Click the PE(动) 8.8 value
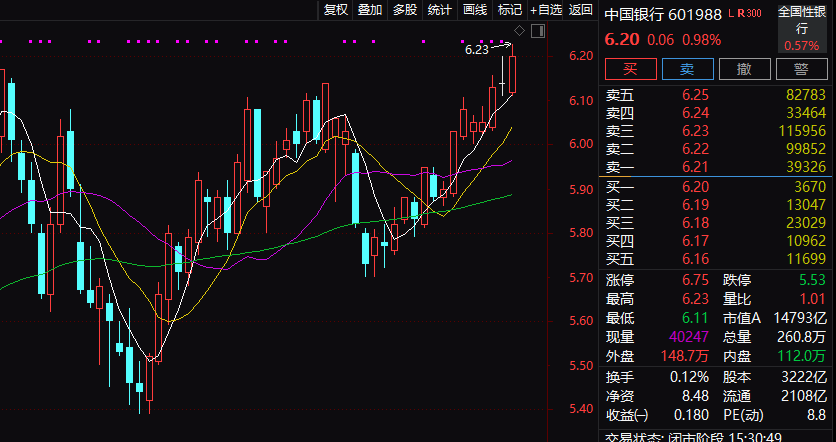The height and width of the screenshot is (442, 836). pyautogui.click(x=817, y=415)
